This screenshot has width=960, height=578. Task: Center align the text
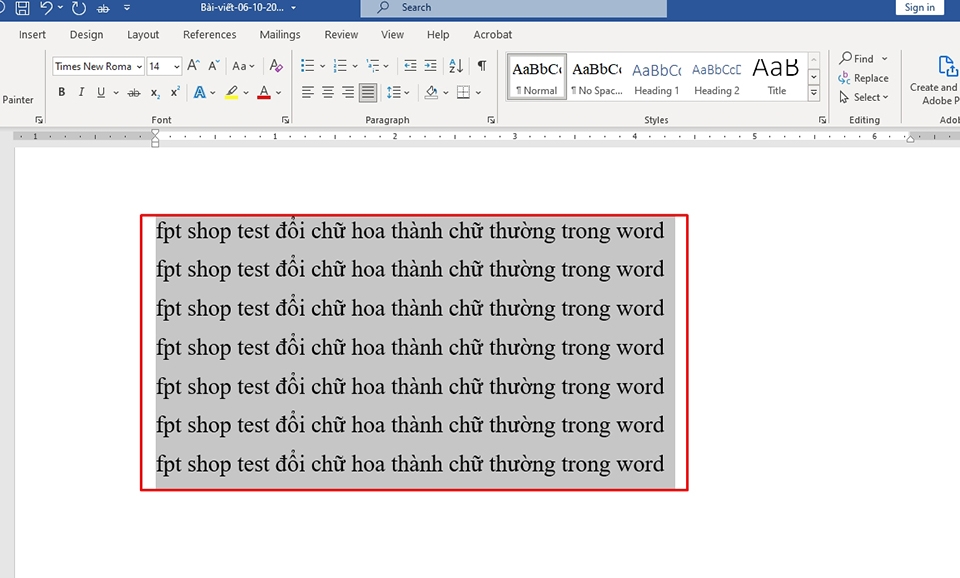[328, 92]
